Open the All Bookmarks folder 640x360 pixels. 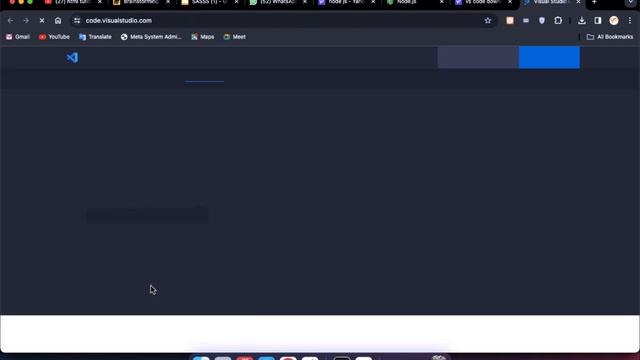pos(610,37)
